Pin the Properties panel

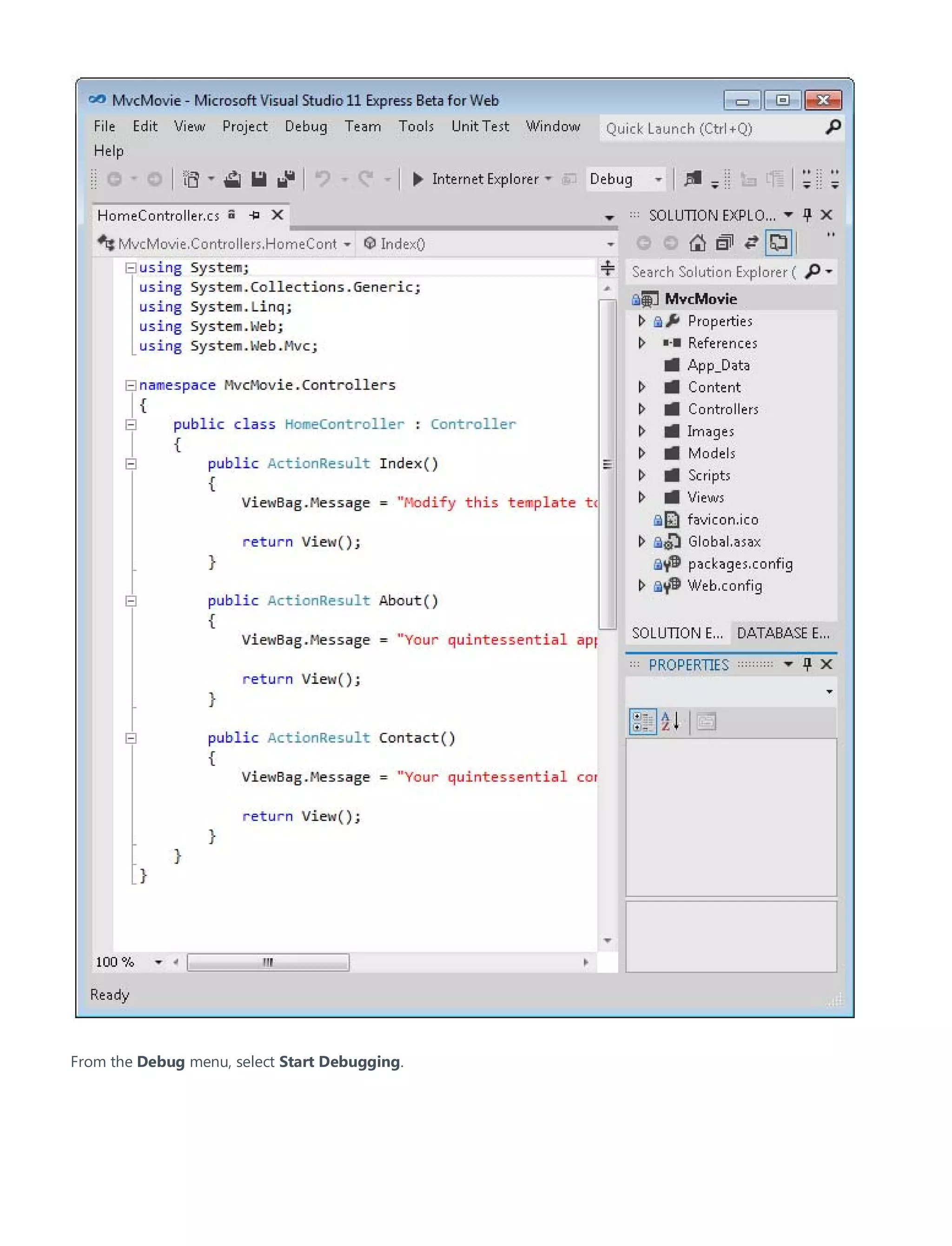click(807, 664)
